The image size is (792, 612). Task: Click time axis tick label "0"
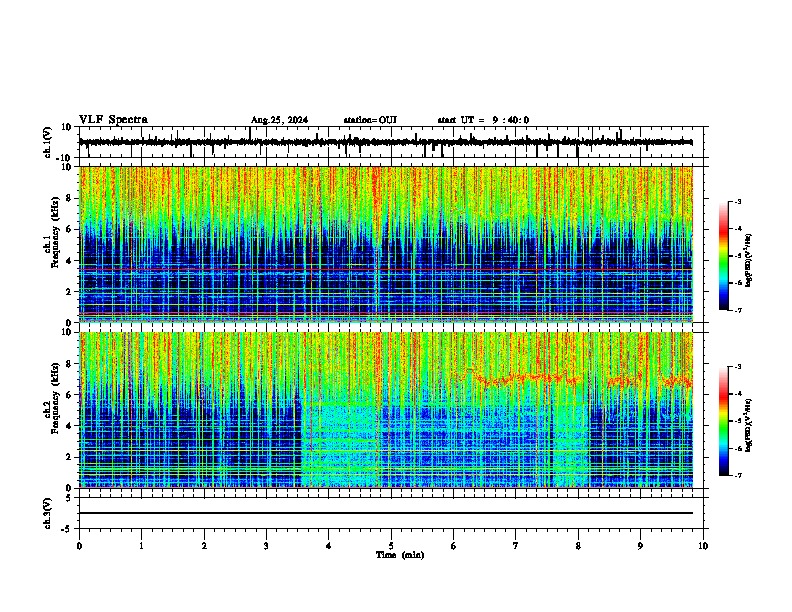point(79,546)
